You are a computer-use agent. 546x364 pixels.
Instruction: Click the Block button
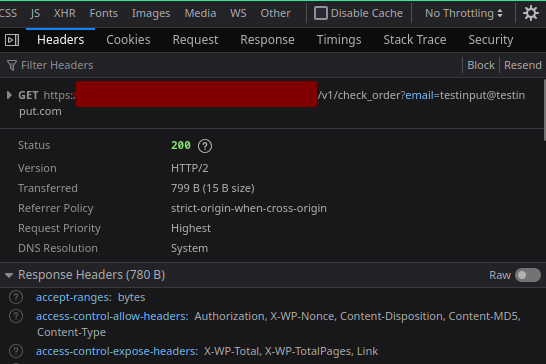point(481,65)
